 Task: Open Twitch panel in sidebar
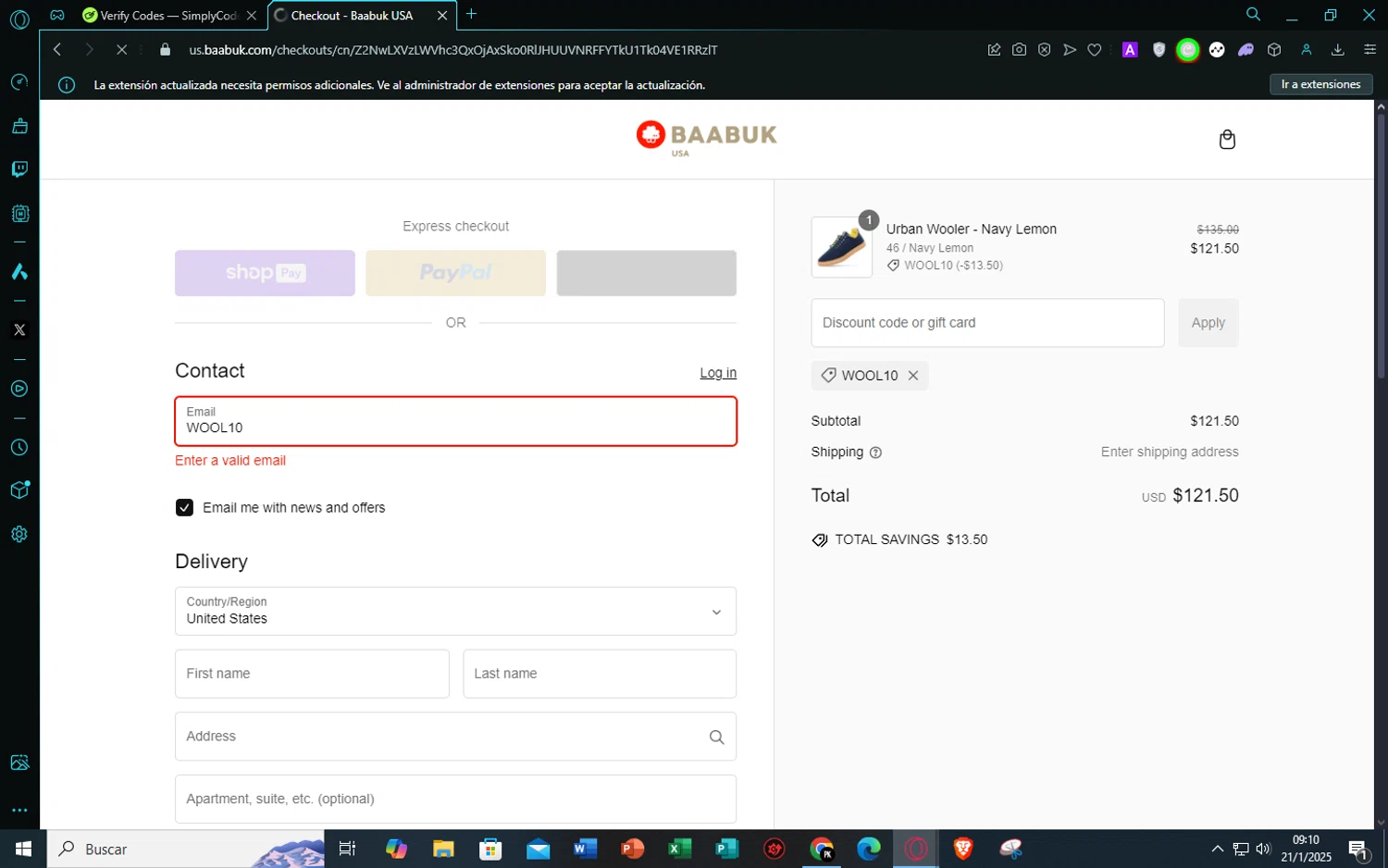[x=19, y=169]
